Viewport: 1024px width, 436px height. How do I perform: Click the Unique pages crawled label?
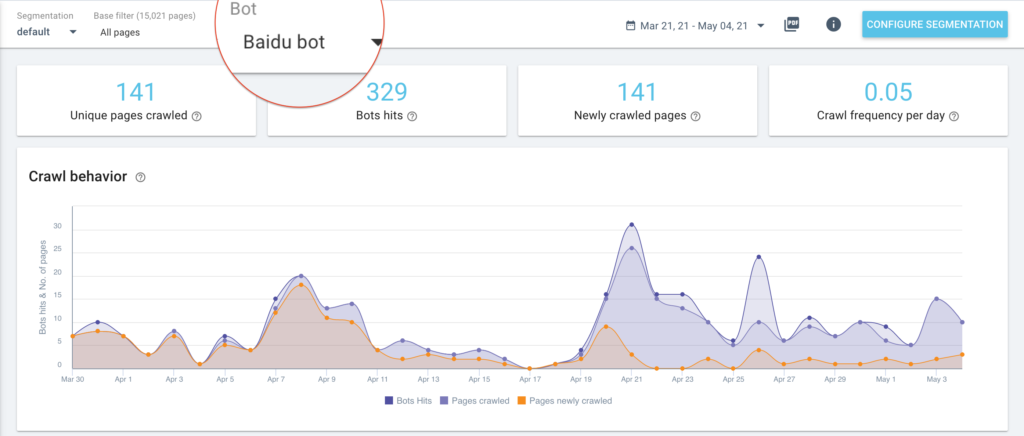click(x=129, y=116)
